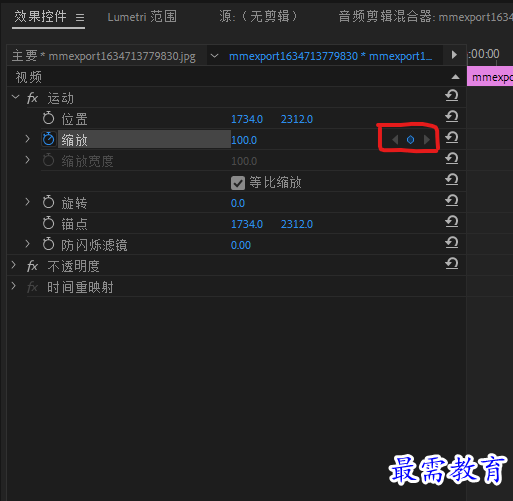Click the 锚点 Y value 2312.0

[x=297, y=224]
